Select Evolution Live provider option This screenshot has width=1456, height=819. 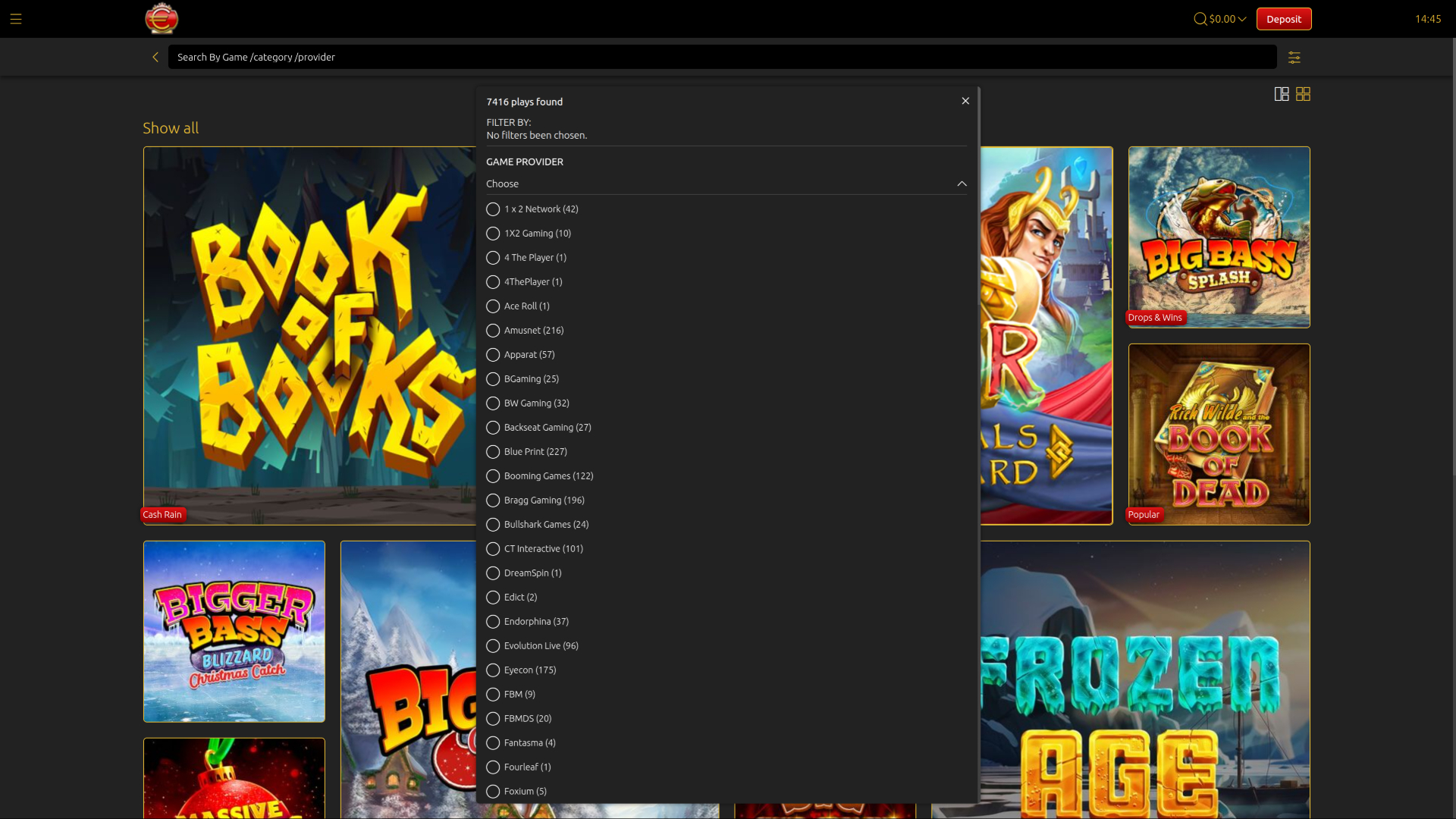[x=493, y=646]
